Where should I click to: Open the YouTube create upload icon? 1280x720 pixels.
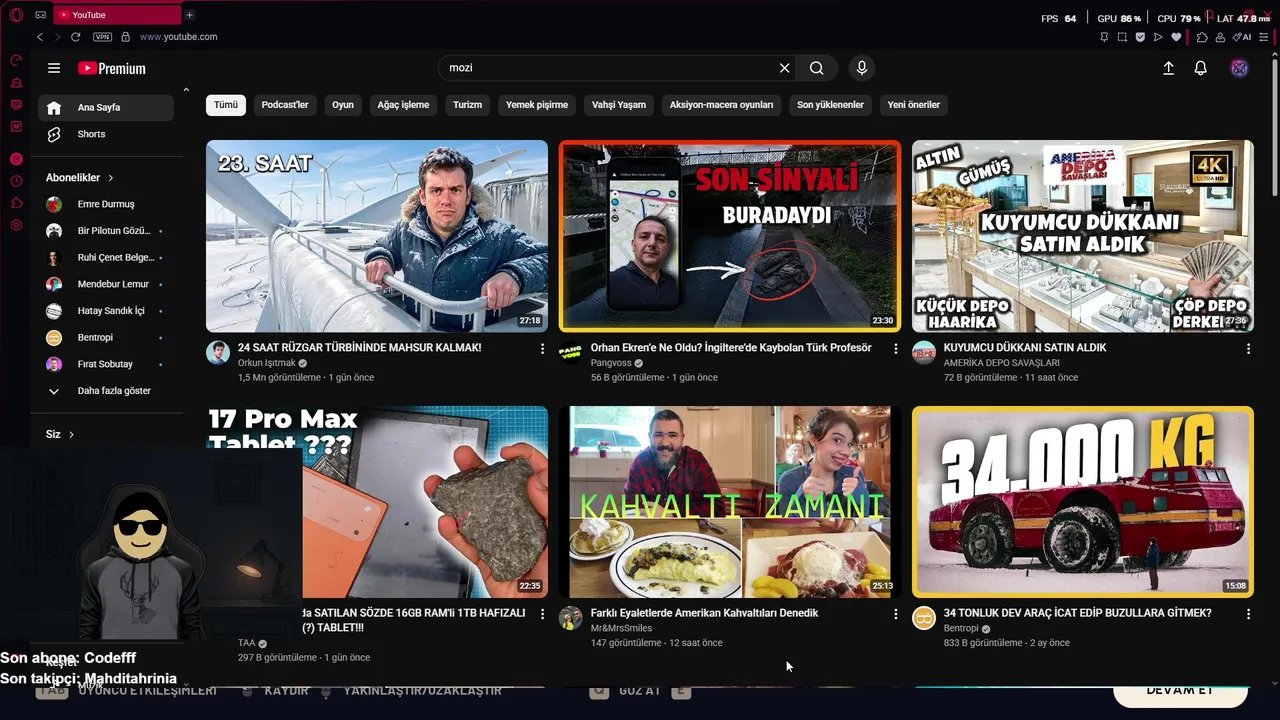[x=1168, y=68]
